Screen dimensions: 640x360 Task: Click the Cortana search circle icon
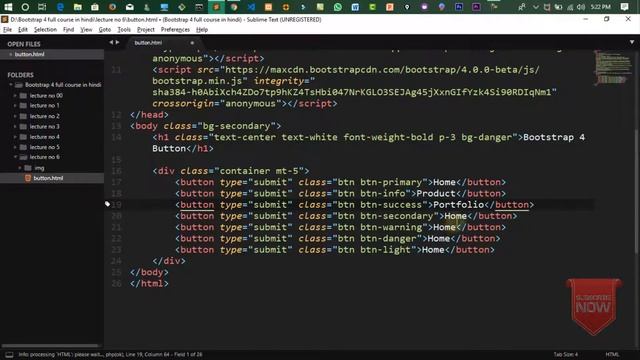point(25,7)
